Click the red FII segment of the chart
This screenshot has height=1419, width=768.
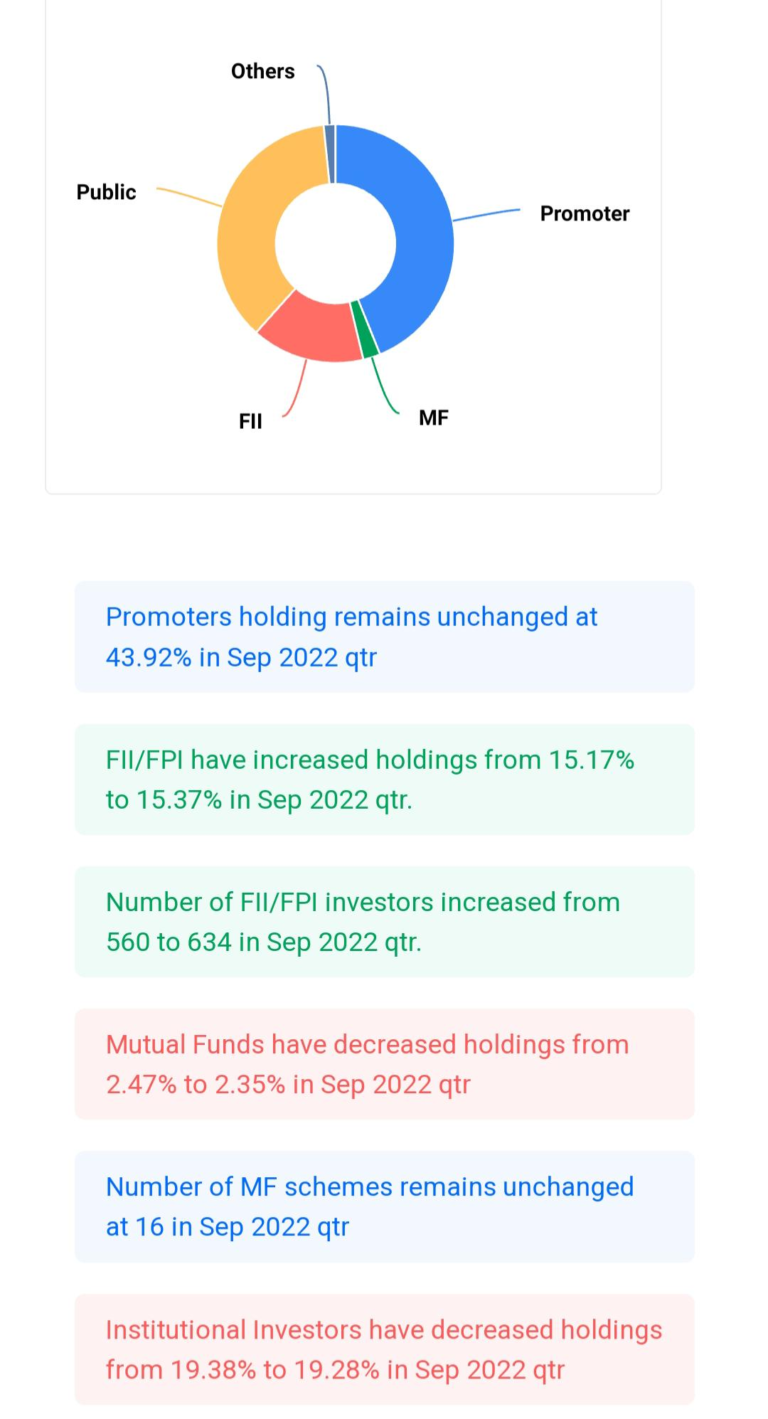tap(309, 329)
